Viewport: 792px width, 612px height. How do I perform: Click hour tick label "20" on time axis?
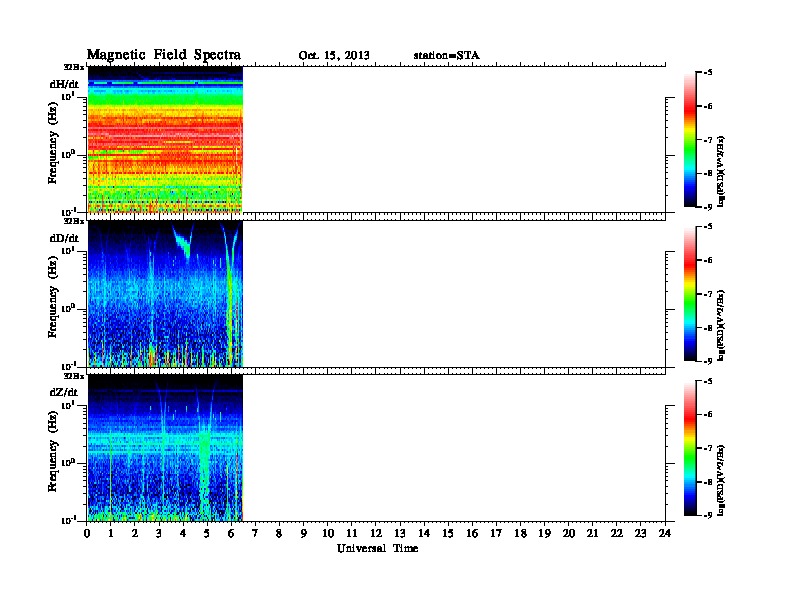point(569,534)
